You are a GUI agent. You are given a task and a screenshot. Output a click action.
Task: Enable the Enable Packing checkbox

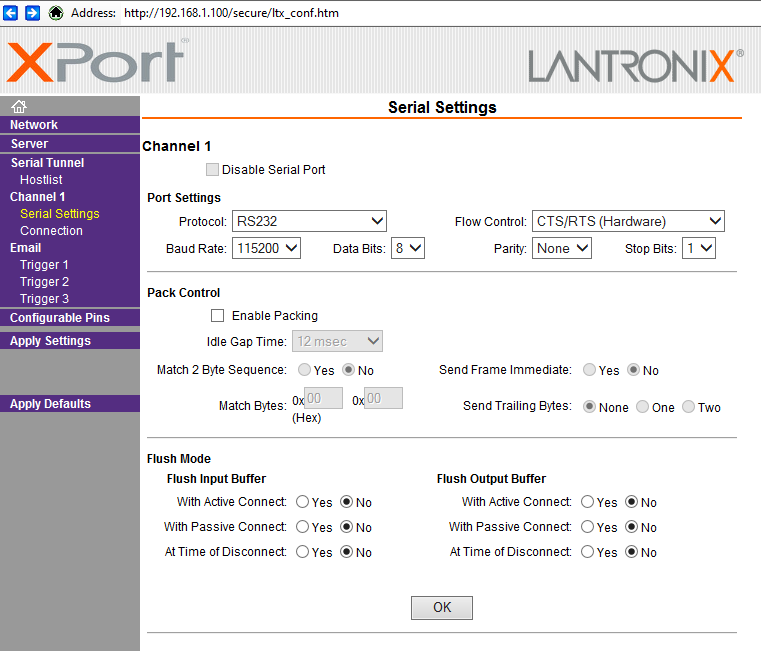click(x=217, y=316)
